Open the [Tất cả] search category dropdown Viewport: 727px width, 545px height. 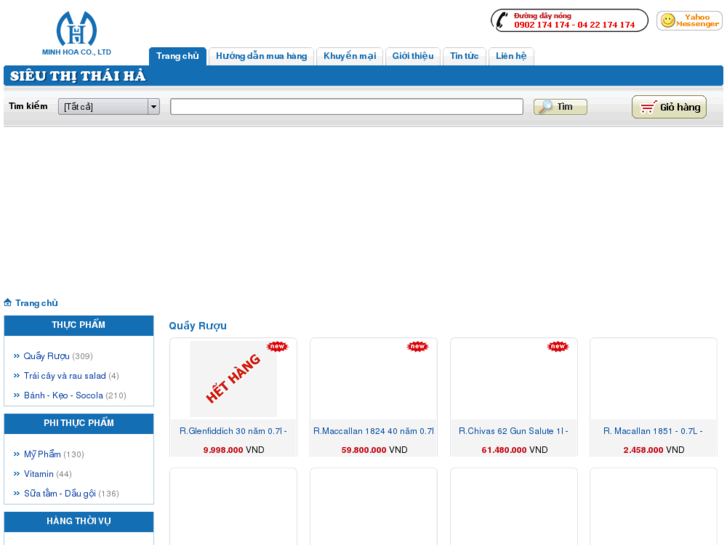point(109,107)
